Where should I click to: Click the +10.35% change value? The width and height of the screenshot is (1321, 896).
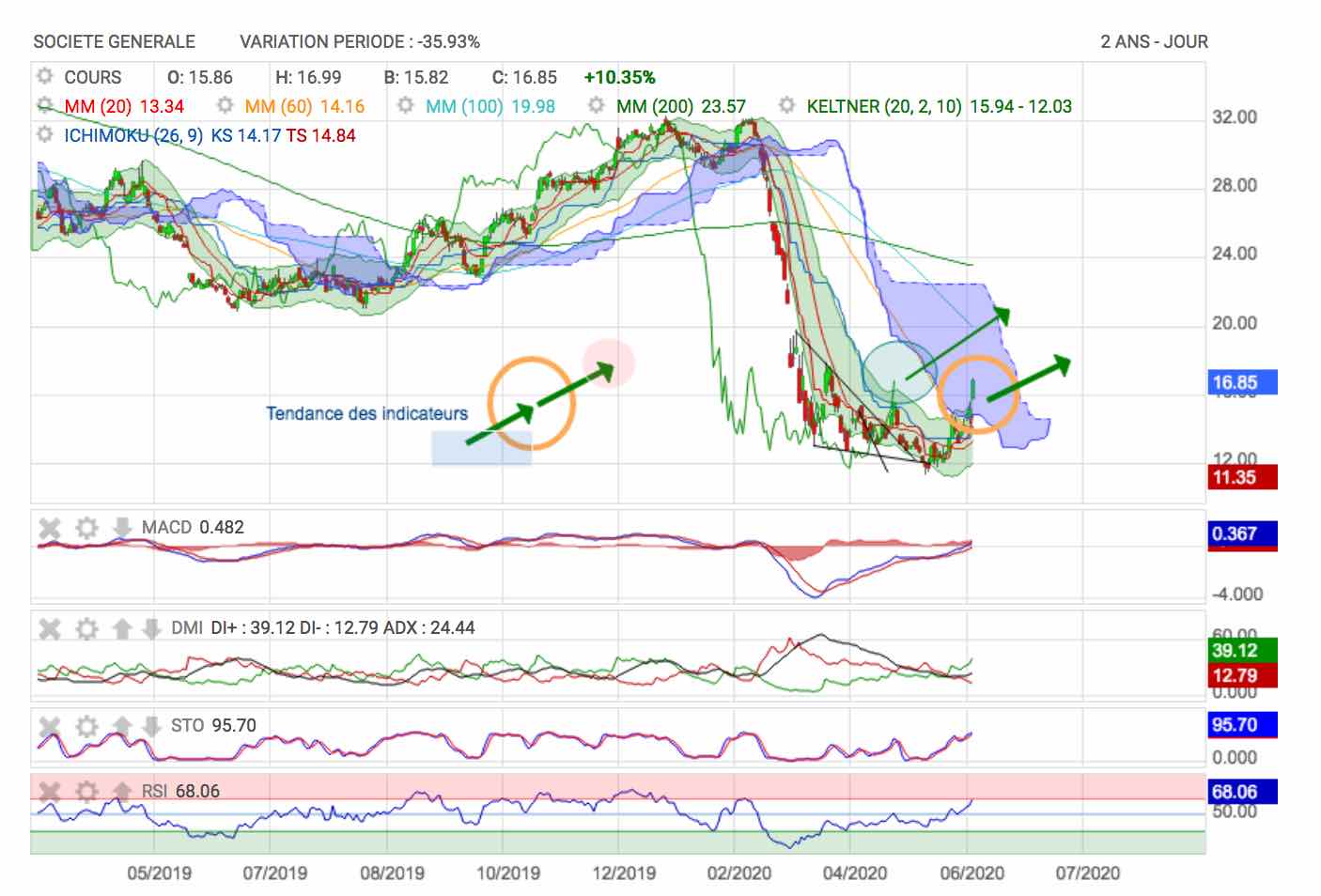[619, 77]
